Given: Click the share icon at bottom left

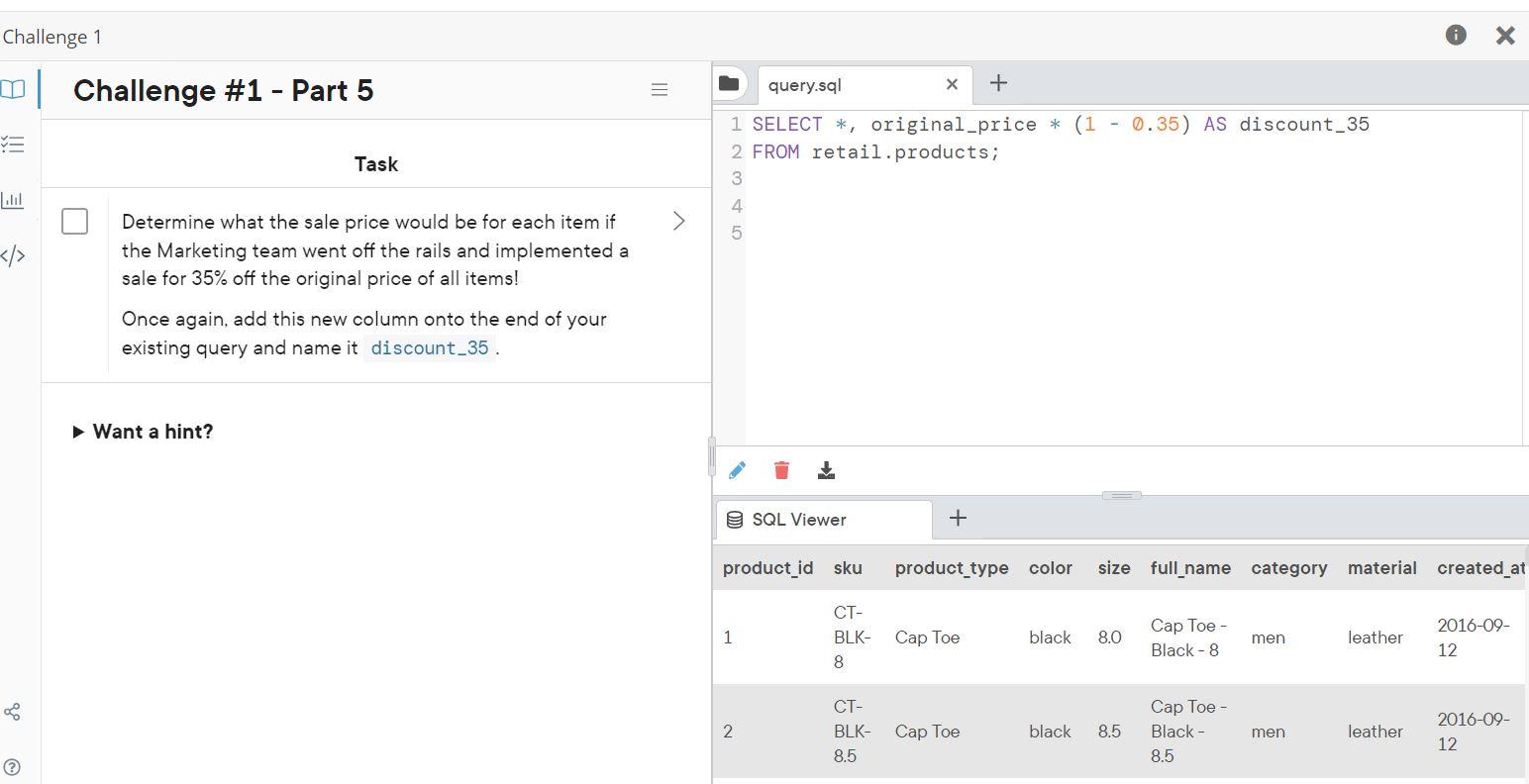Looking at the screenshot, I should click(x=14, y=711).
